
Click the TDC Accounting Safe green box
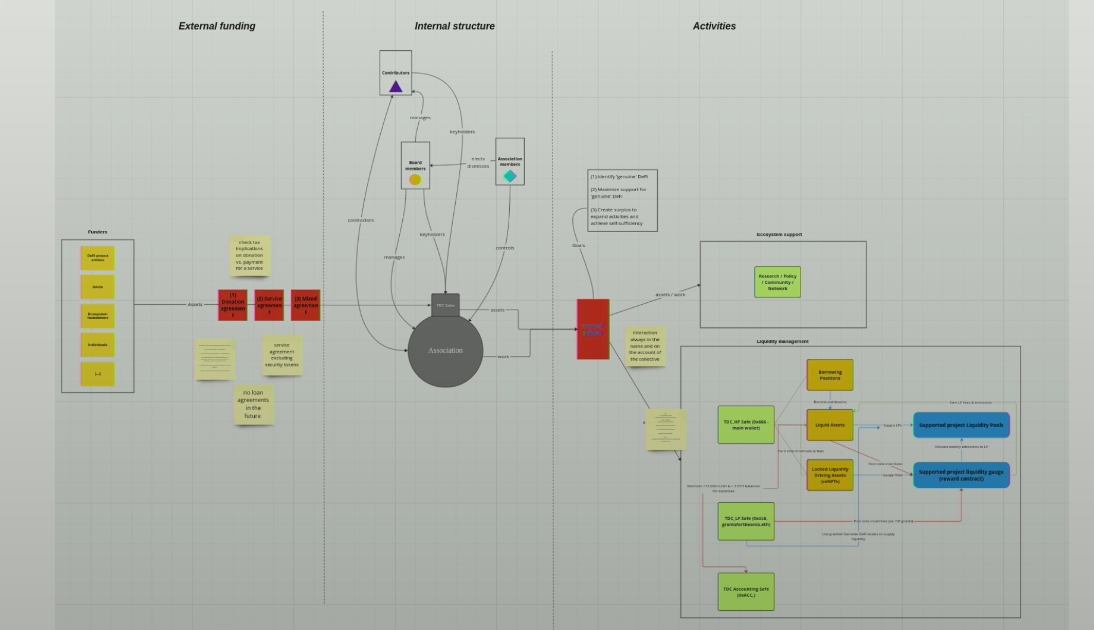tap(746, 592)
